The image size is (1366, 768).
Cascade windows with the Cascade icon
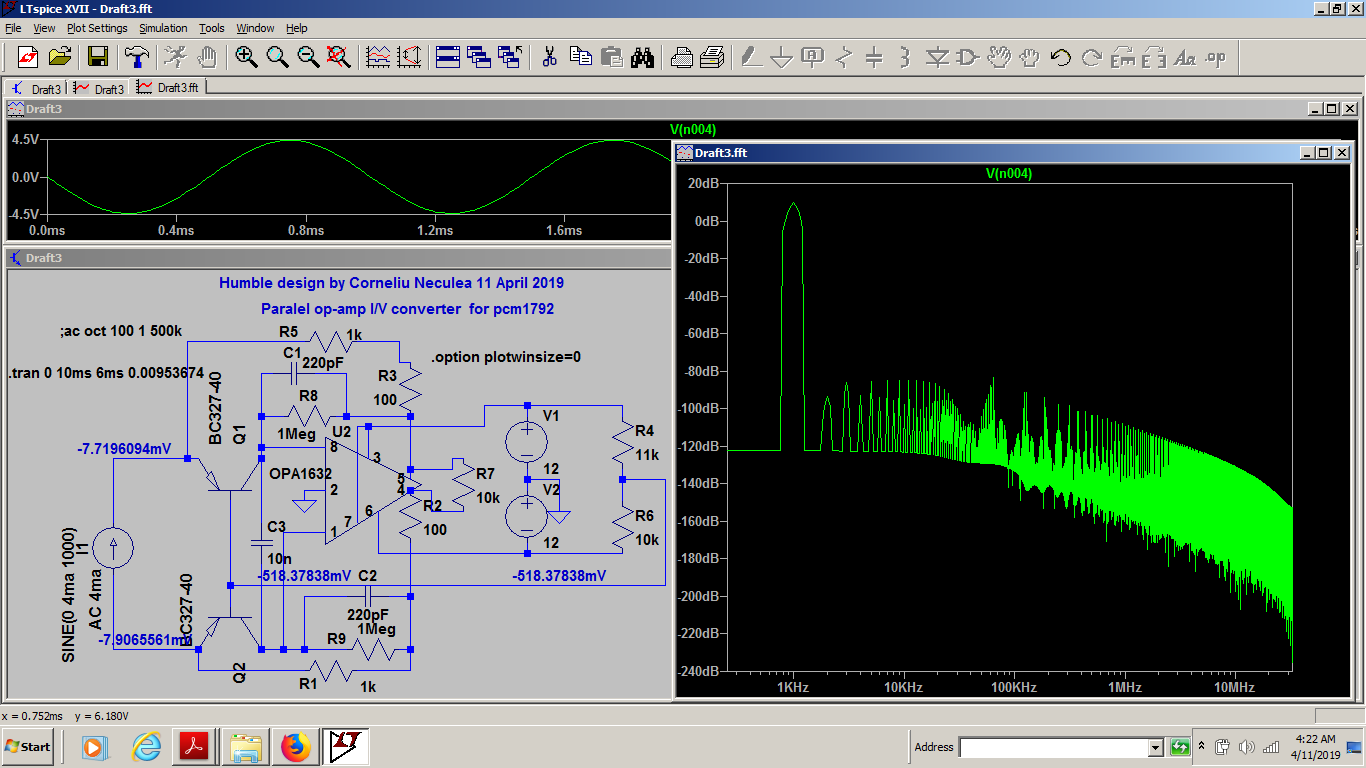[478, 57]
